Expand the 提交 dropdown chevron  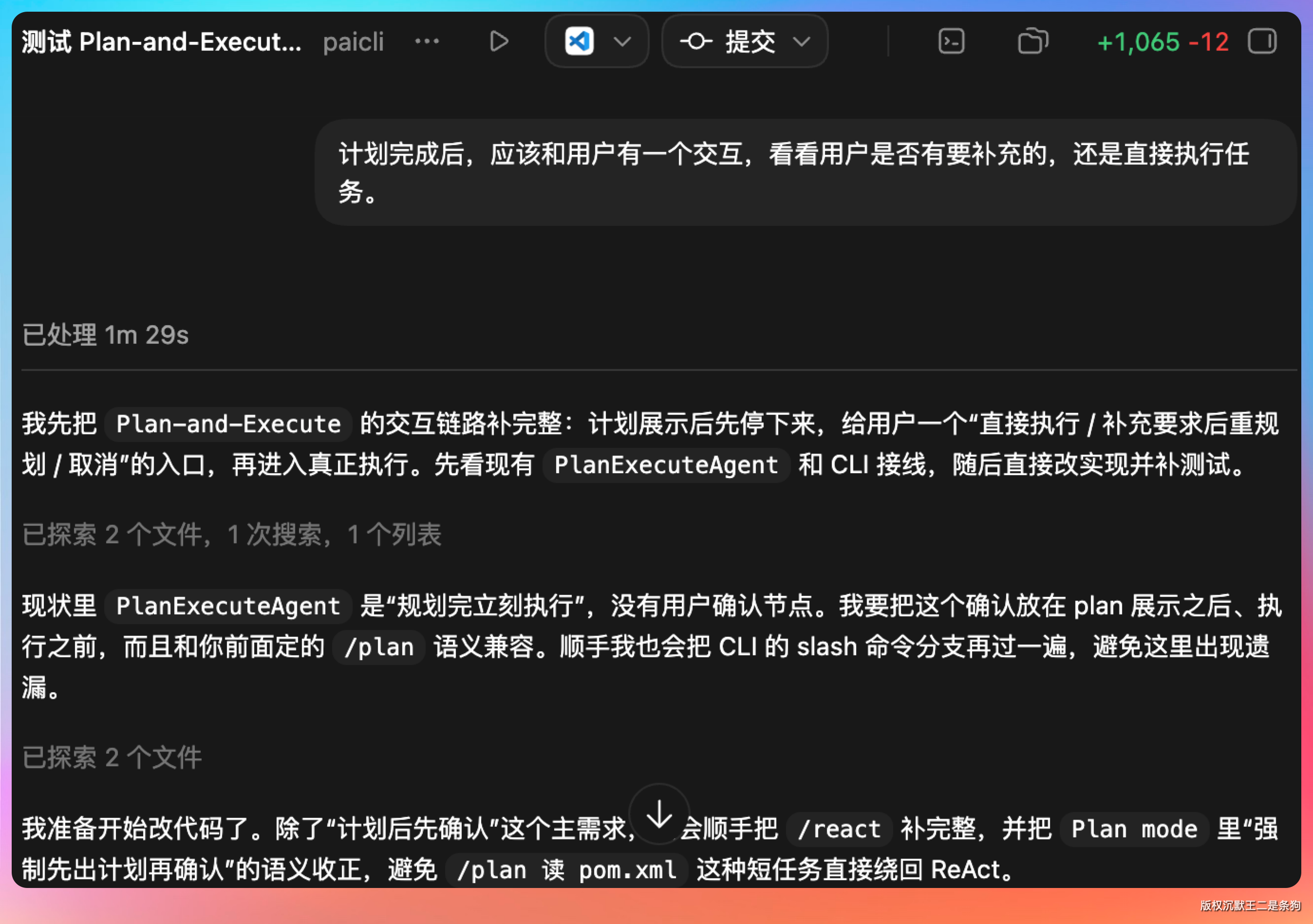[802, 42]
